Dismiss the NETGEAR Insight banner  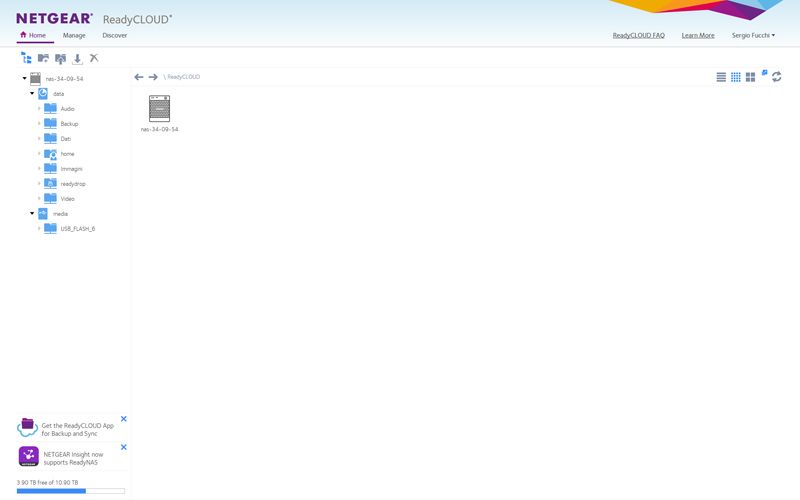coord(123,447)
